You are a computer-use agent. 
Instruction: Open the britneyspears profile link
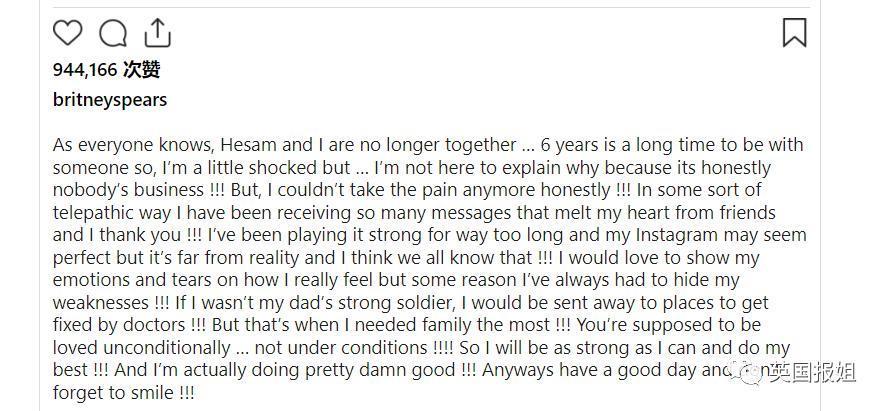[110, 100]
